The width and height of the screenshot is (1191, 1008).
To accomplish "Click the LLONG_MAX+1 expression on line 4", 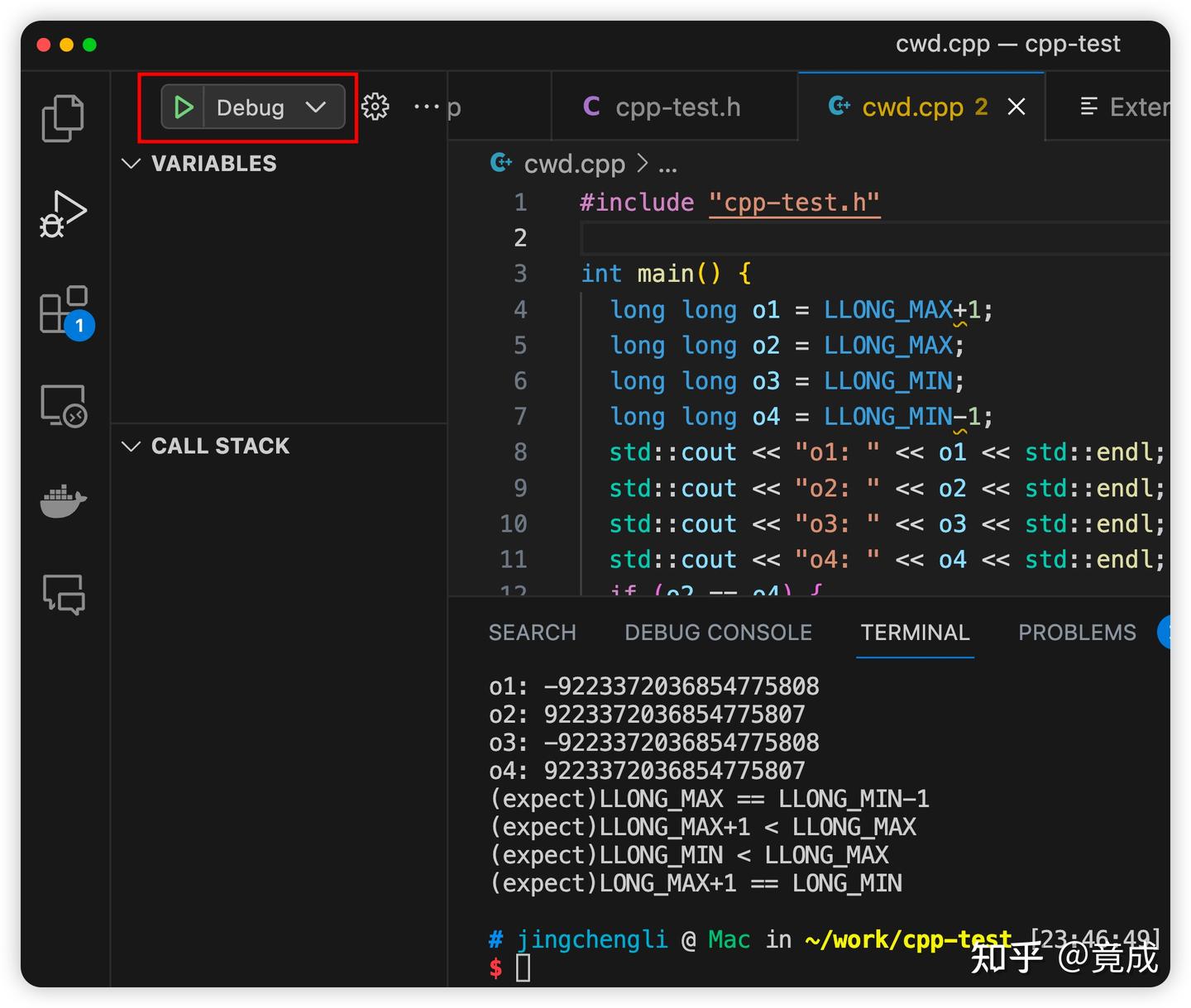I will pos(902,310).
